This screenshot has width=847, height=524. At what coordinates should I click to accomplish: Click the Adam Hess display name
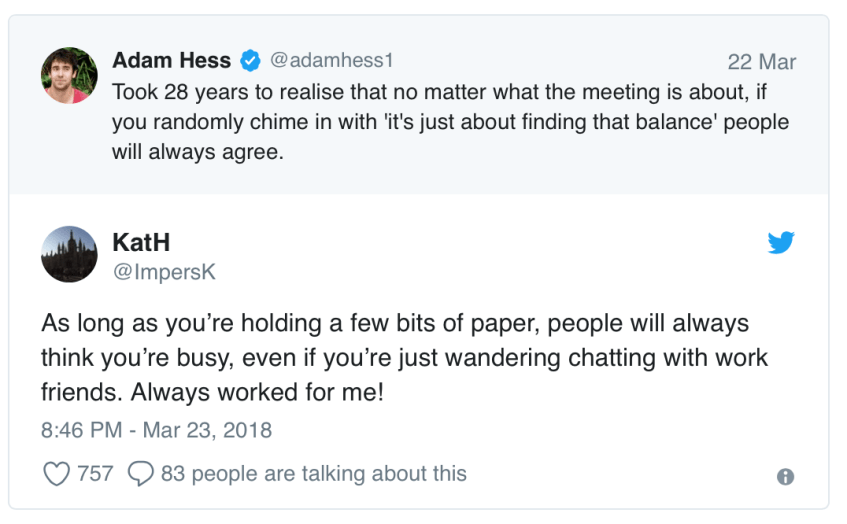171,61
